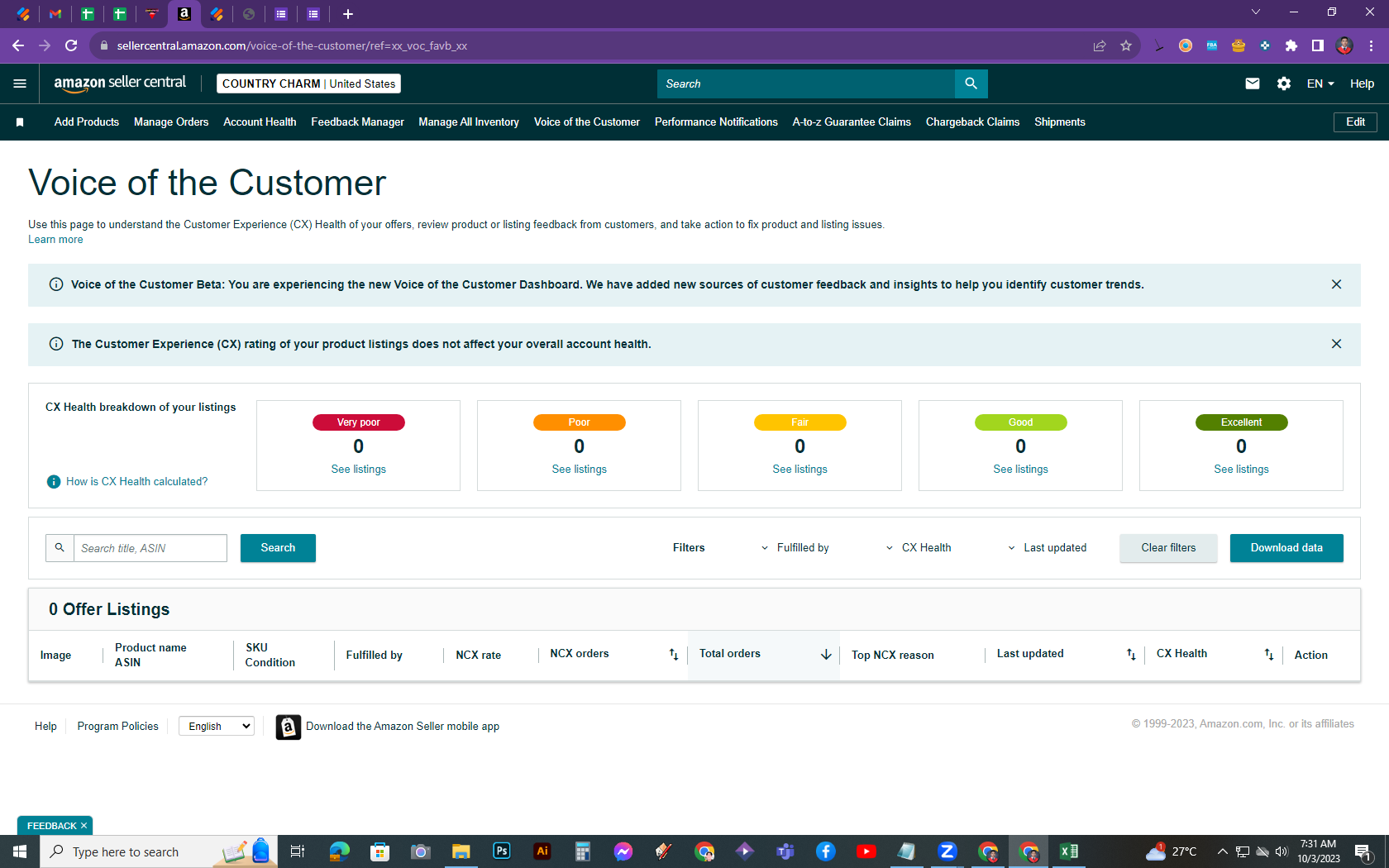Image resolution: width=1389 pixels, height=868 pixels.
Task: Click the teal Search button beside title field
Action: click(278, 548)
